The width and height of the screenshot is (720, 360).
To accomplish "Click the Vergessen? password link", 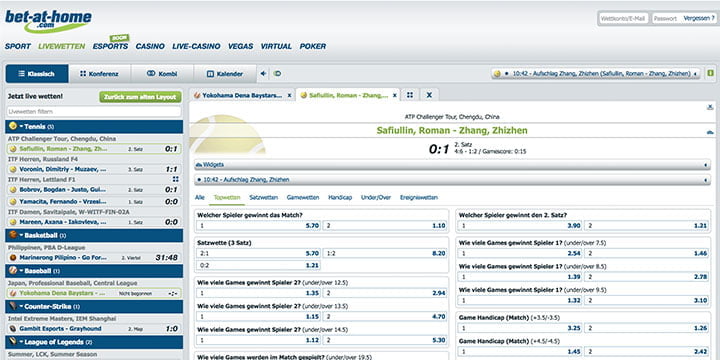I will click(x=699, y=18).
